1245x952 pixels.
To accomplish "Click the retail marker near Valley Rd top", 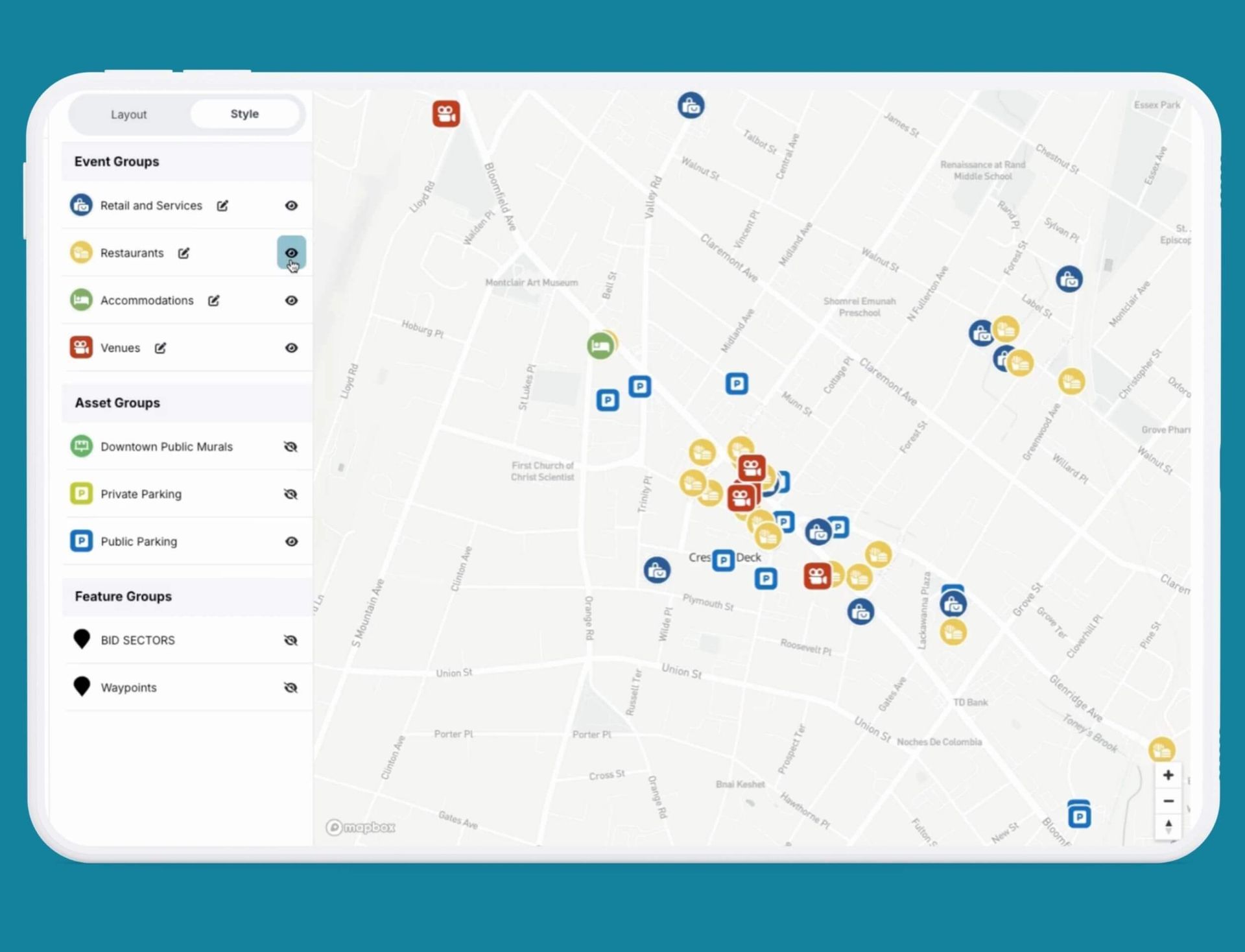I will (691, 105).
